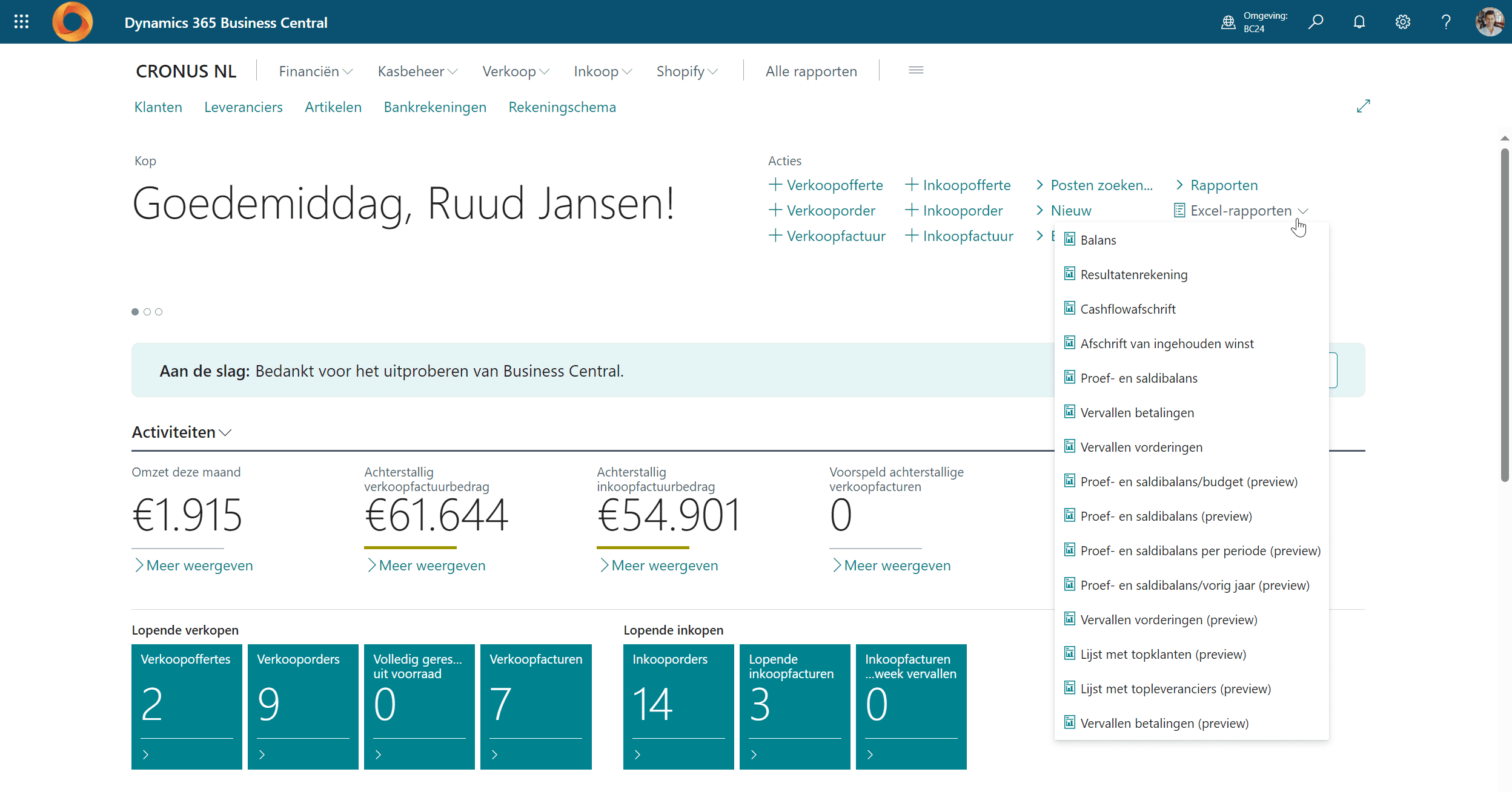
Task: Click icon next to Vervallen betalingen (preview)
Action: pos(1070,722)
